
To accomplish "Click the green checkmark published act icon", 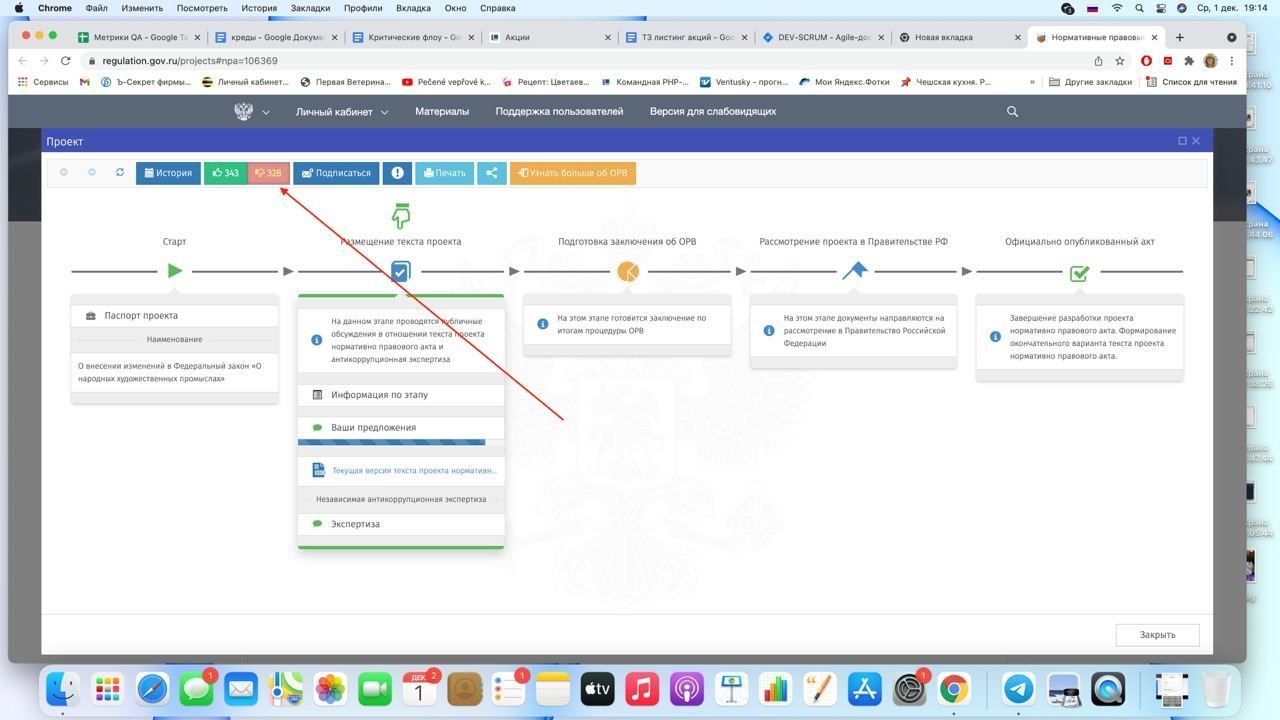I will tap(1079, 272).
